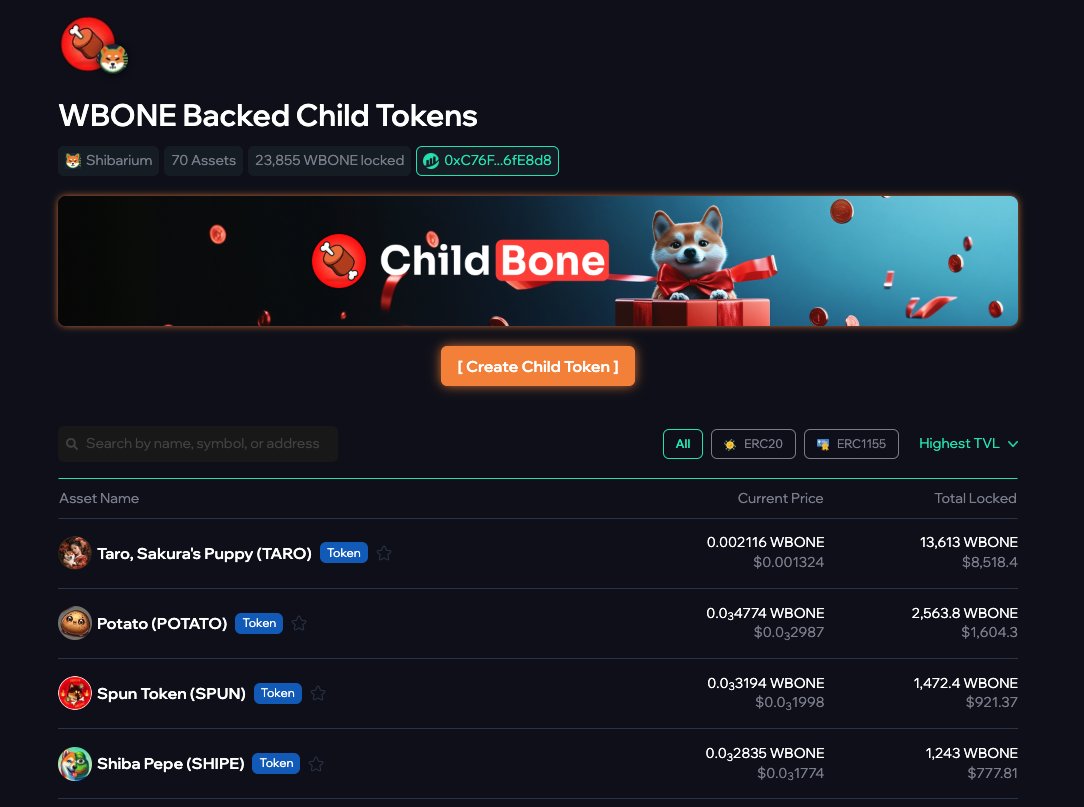1084x807 pixels.
Task: Open the Taro token avatar icon
Action: click(x=75, y=553)
